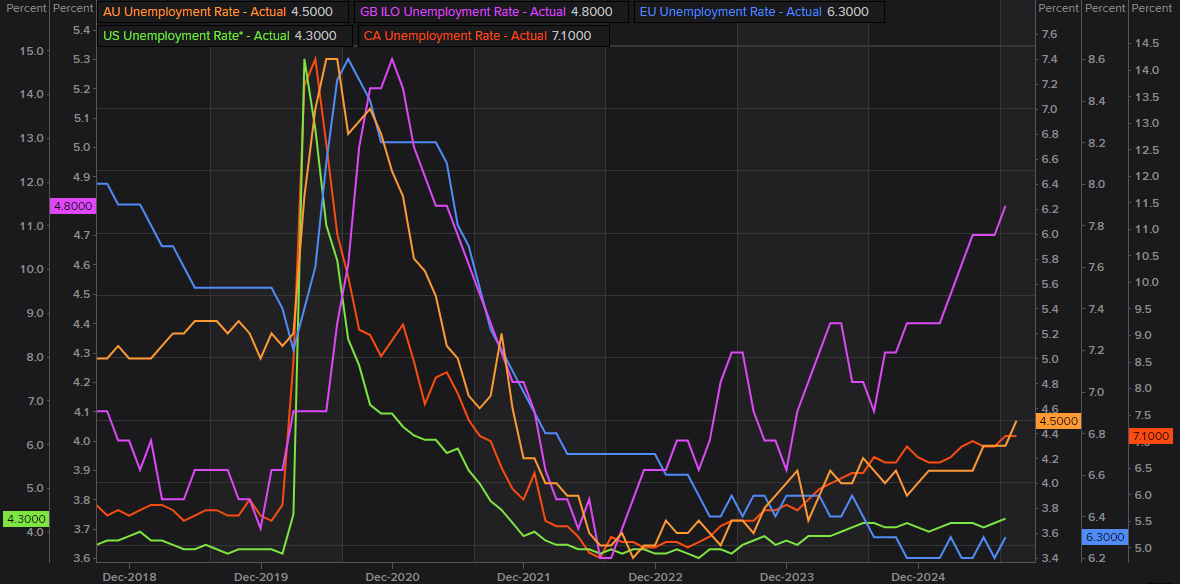Image resolution: width=1180 pixels, height=584 pixels.
Task: Select the blue 6.3000 value tag
Action: pyautogui.click(x=1104, y=537)
